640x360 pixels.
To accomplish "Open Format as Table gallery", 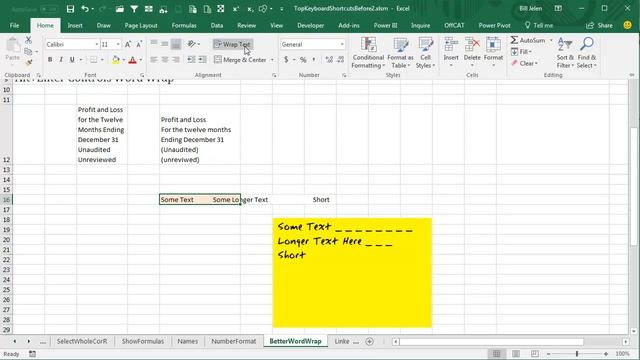I will point(400,53).
